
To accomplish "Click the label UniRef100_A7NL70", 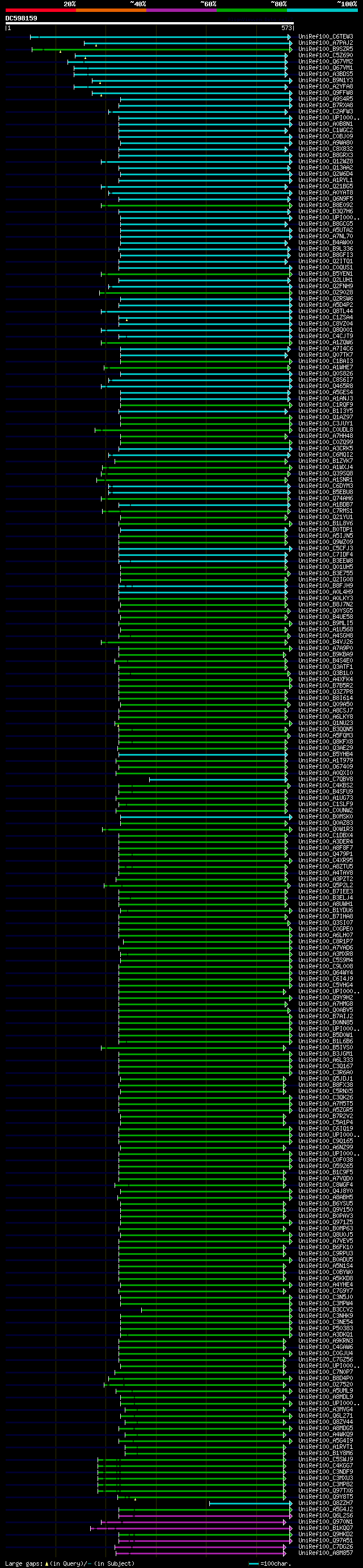I will tap(325, 236).
